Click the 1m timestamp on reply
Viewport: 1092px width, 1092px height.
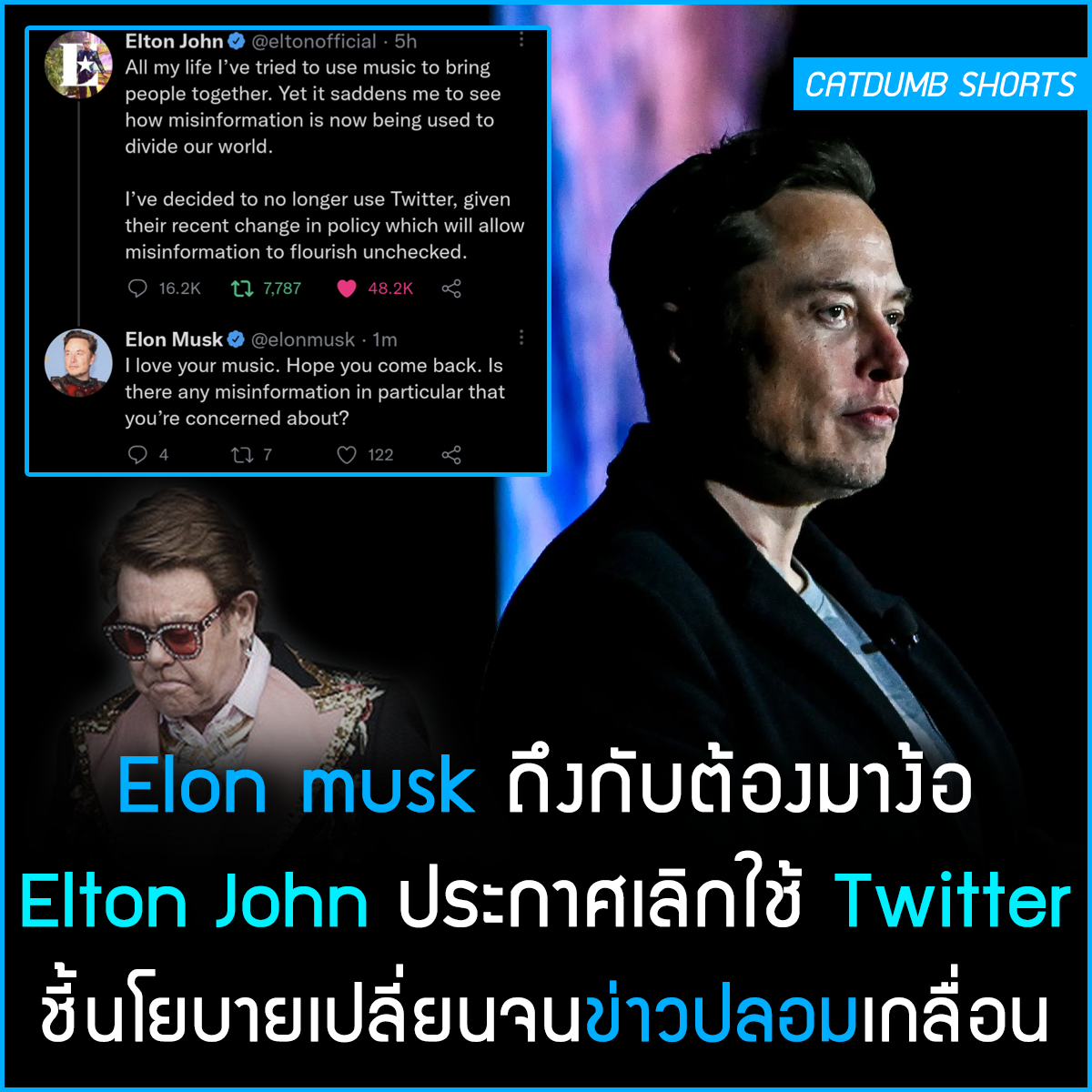385,339
